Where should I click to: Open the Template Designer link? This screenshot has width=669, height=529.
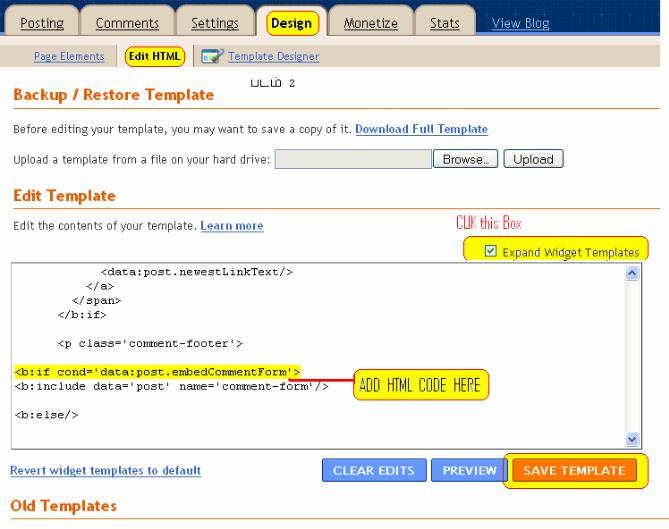pyautogui.click(x=273, y=56)
